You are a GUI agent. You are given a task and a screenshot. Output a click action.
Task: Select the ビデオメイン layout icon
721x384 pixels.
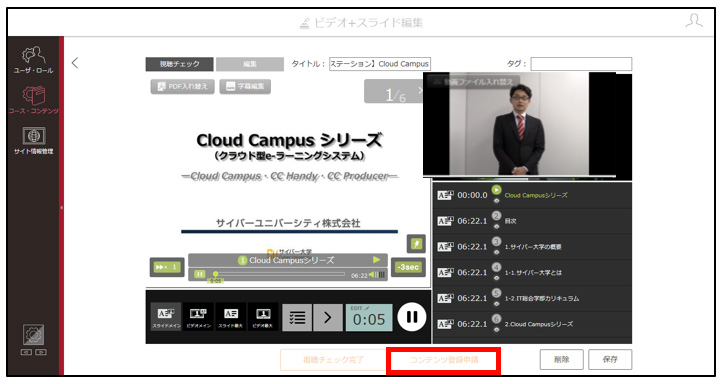pyautogui.click(x=198, y=316)
